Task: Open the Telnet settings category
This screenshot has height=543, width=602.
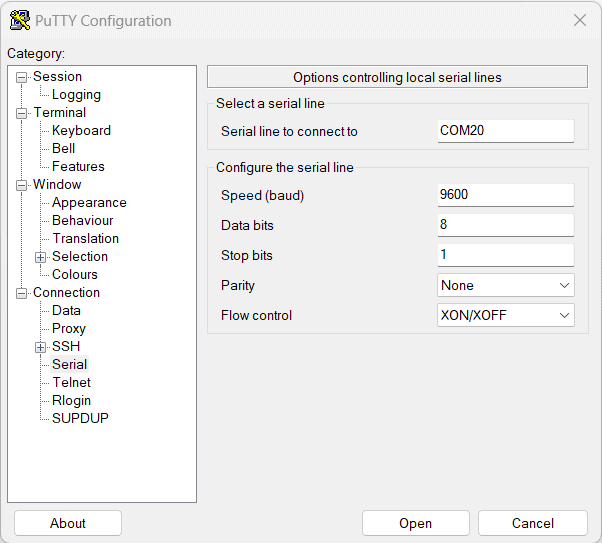Action: coord(71,383)
